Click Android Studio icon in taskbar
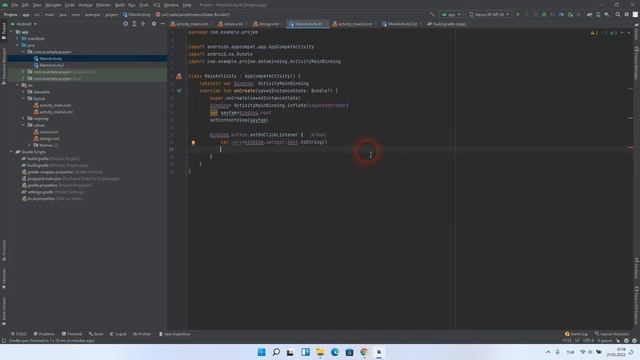Screen dimensions: 640x360 pyautogui.click(x=379, y=352)
